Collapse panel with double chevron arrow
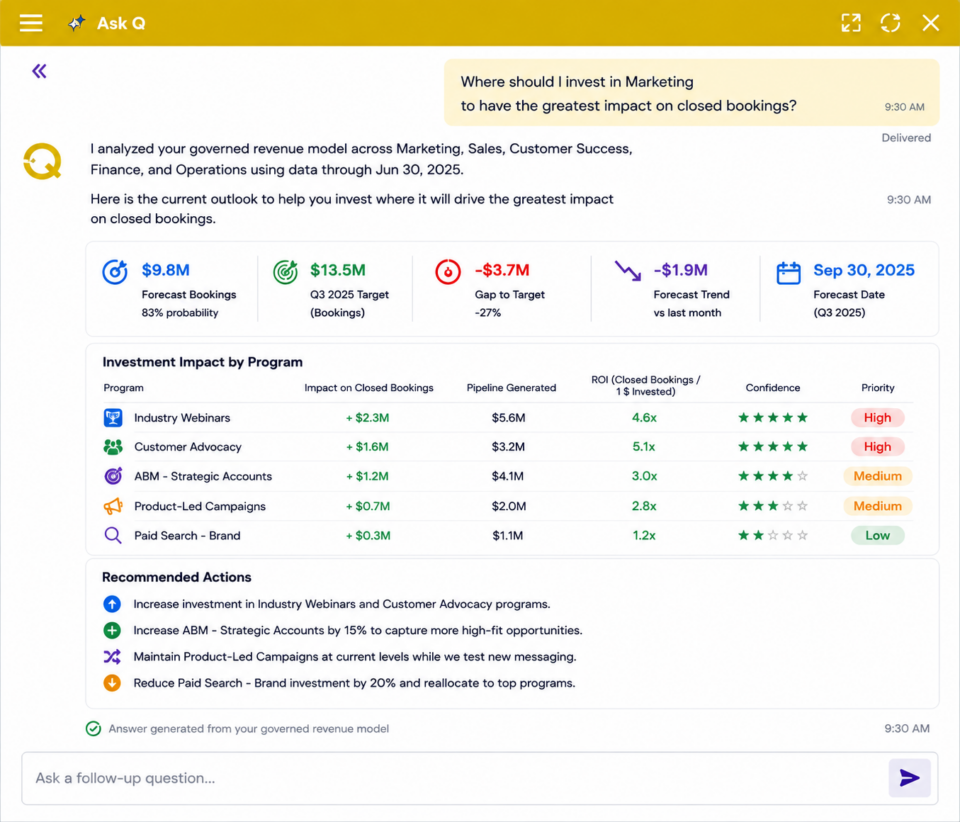The image size is (960, 822). click(x=39, y=71)
